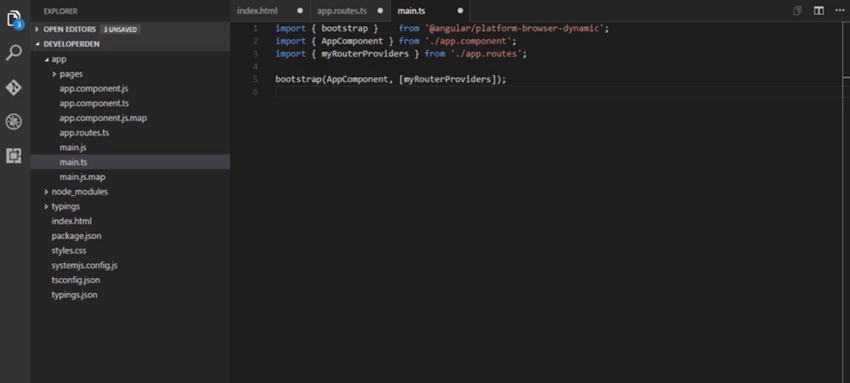Open index.html in the file tree
Viewport: 850px width, 383px height.
pos(72,221)
